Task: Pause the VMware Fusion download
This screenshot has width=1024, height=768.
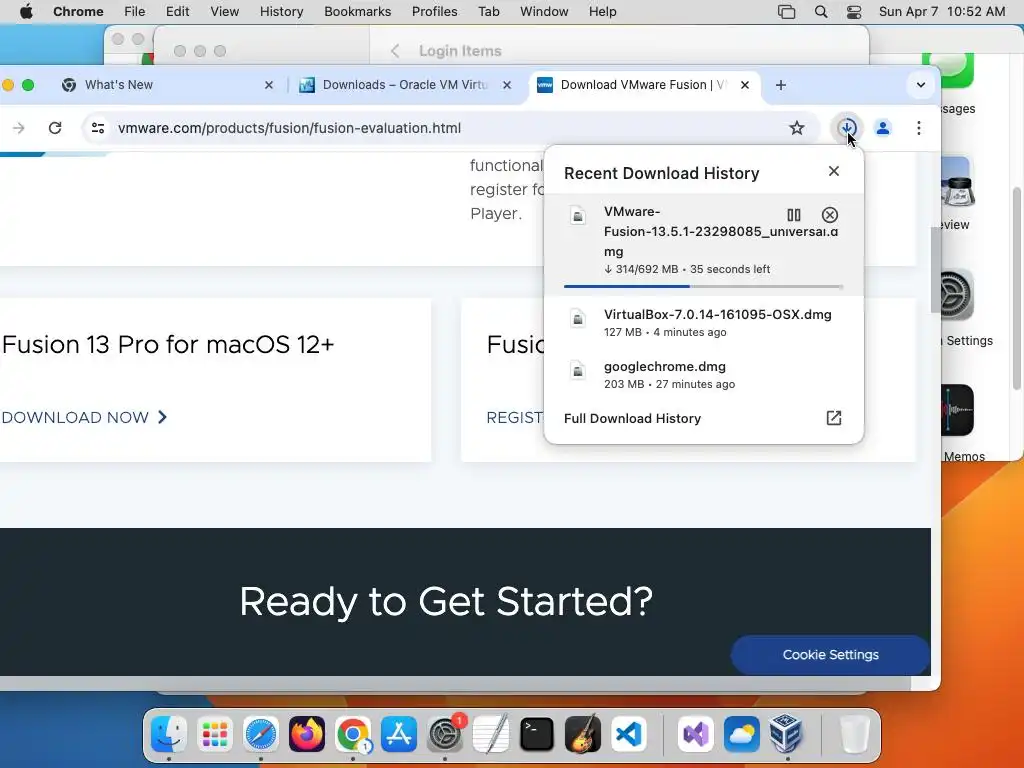Action: [793, 215]
